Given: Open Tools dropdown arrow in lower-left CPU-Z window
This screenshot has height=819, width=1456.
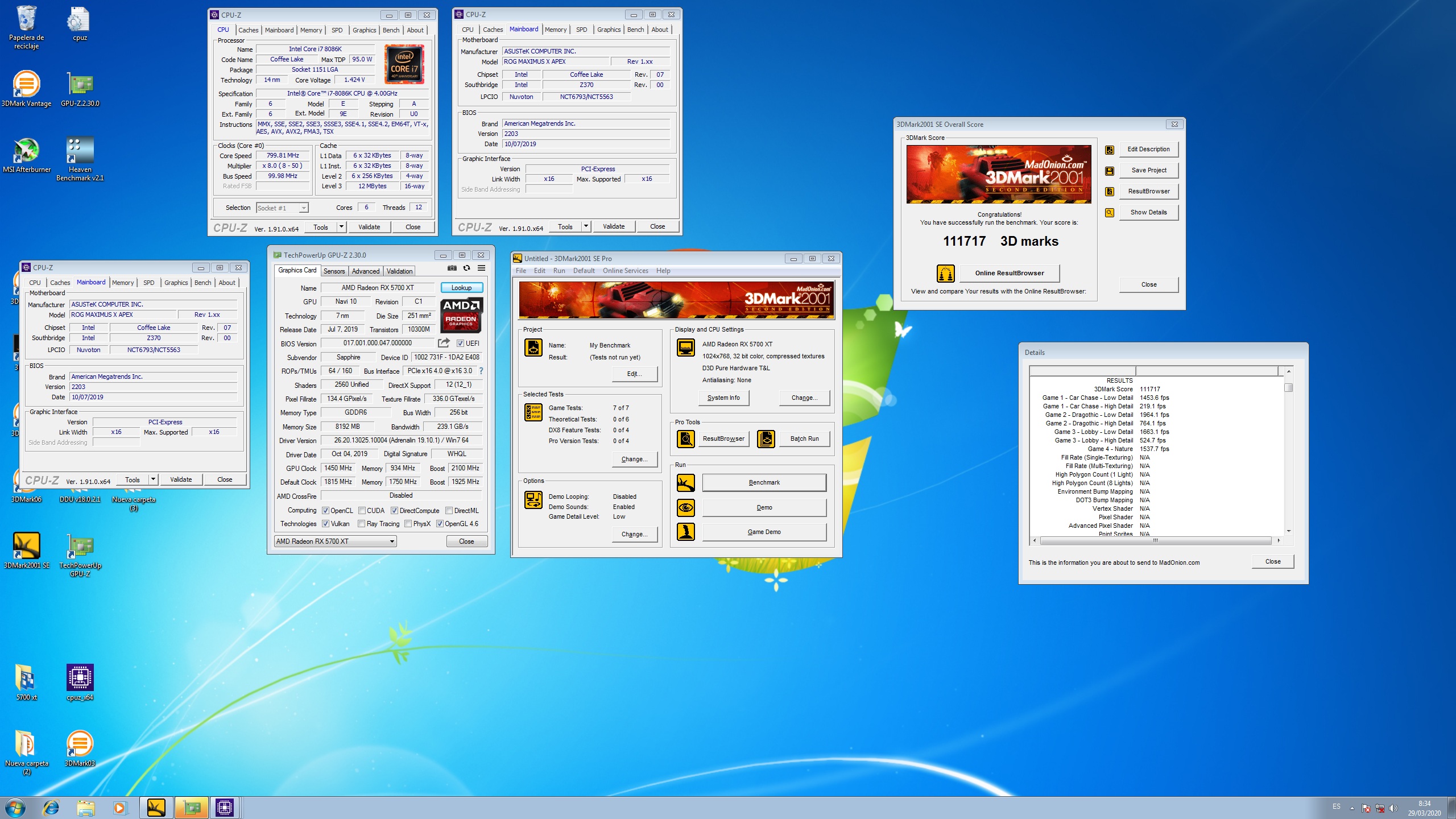Looking at the screenshot, I should tap(153, 479).
